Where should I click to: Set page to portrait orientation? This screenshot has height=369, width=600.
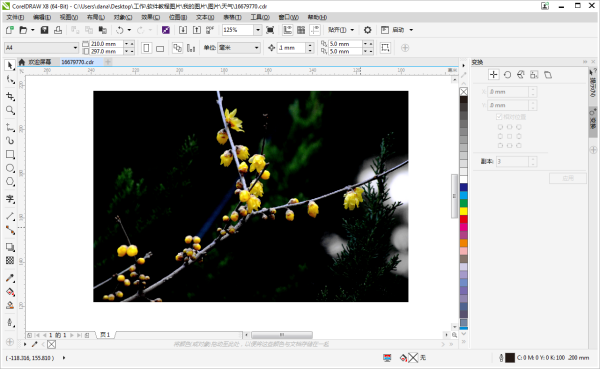point(146,48)
